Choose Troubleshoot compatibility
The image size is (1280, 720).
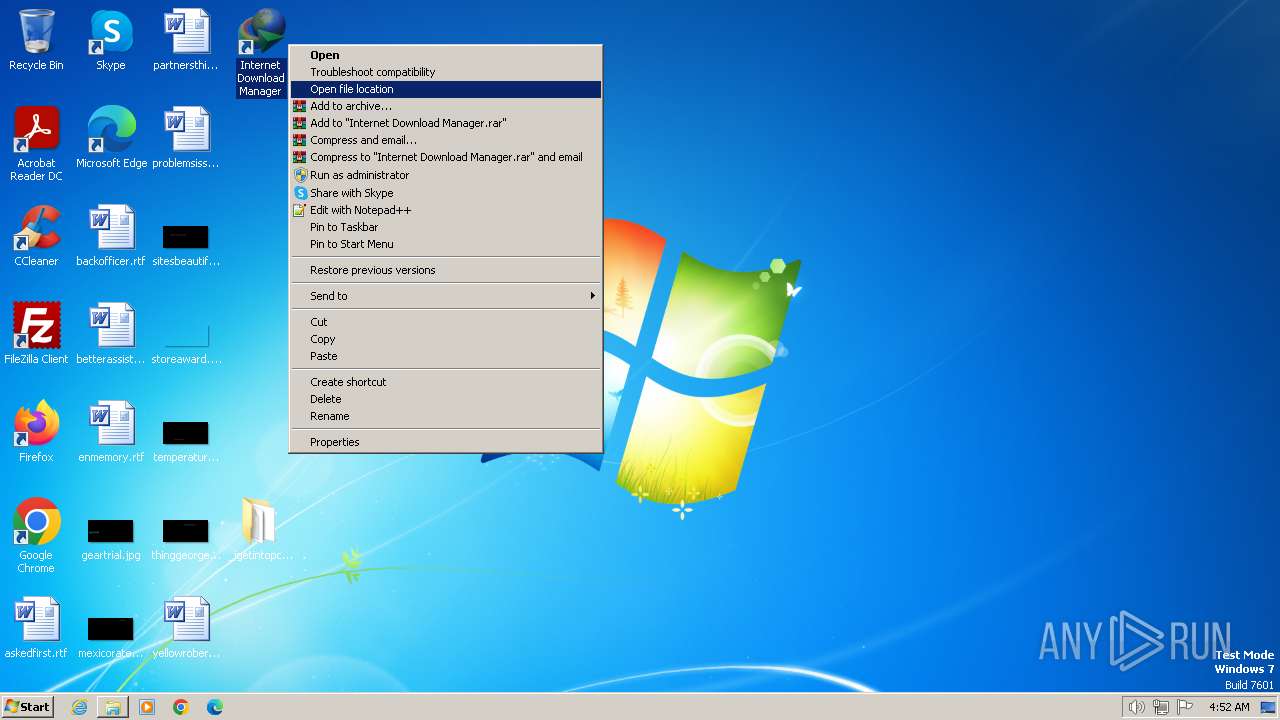point(446,72)
